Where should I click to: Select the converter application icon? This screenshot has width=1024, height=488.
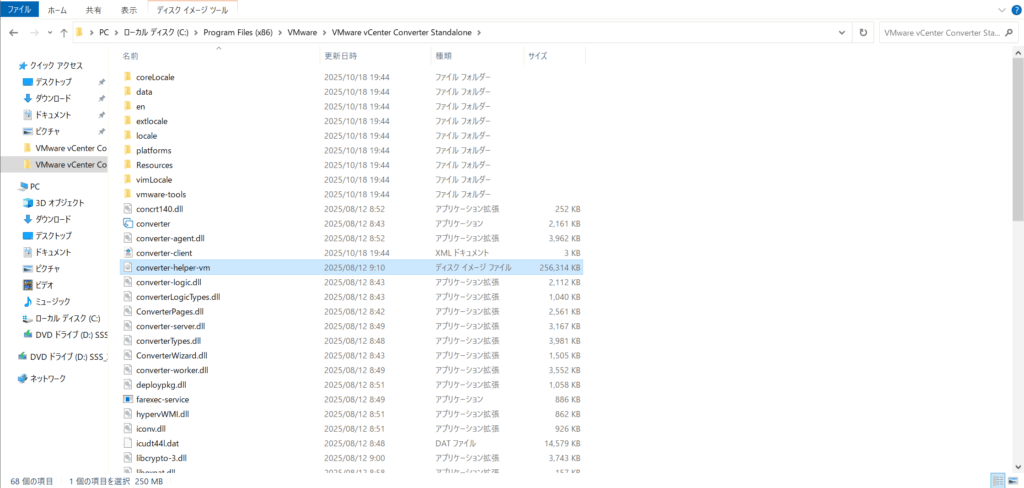(127, 224)
